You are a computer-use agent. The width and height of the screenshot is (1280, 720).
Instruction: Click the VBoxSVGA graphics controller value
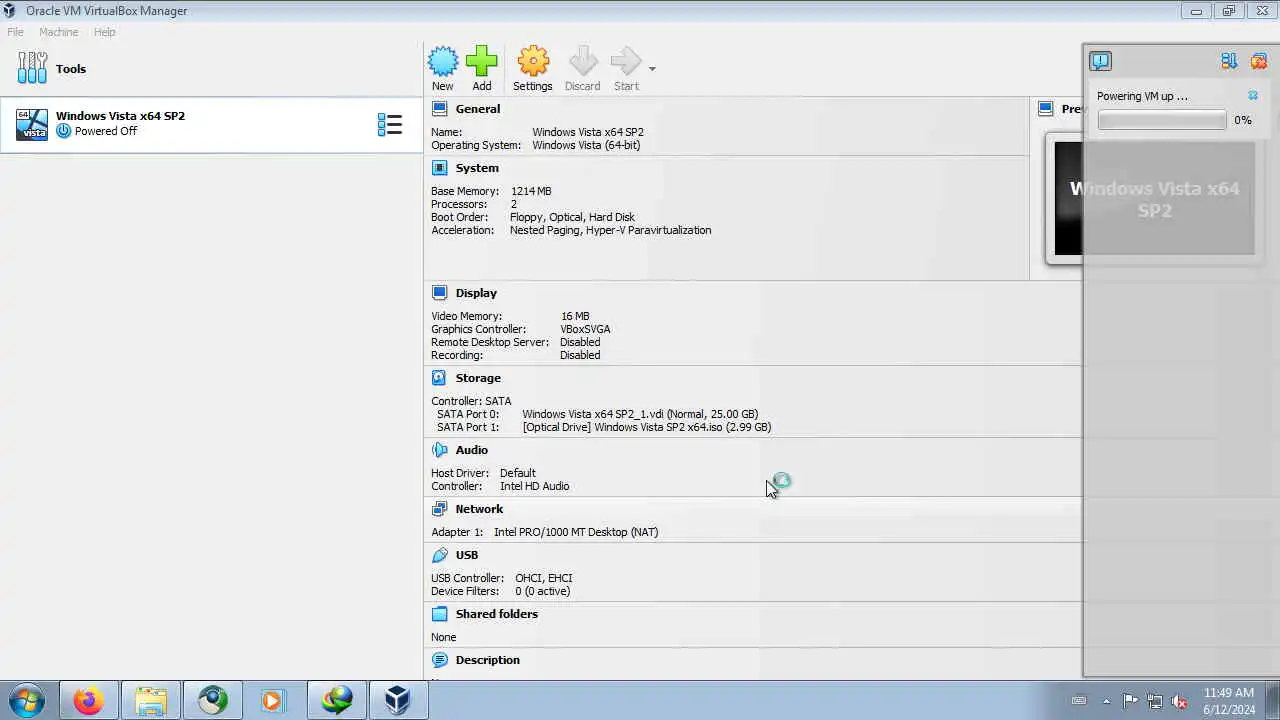(585, 329)
